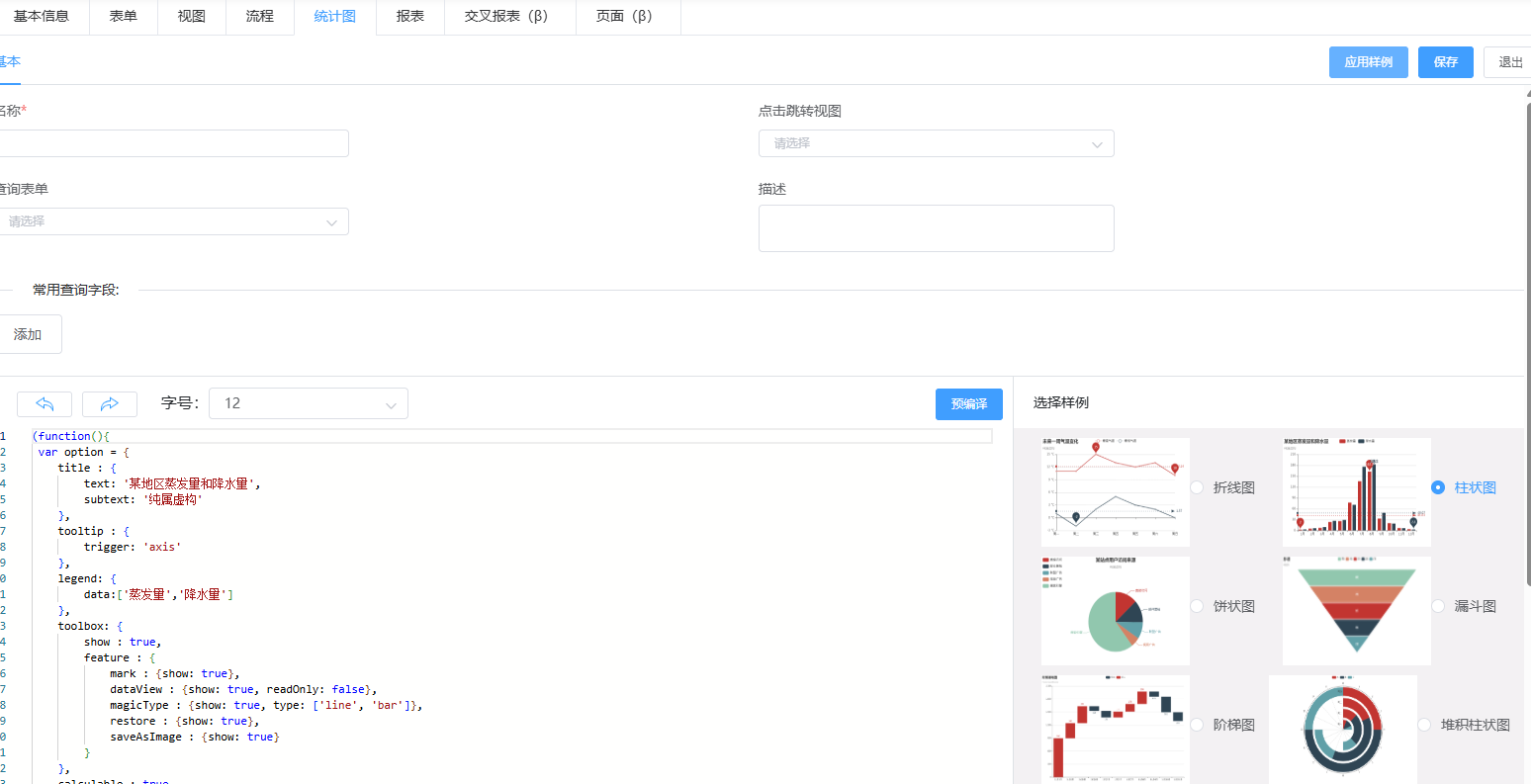
Task: Click the 点击跳转视图 field label
Action: 800,111
